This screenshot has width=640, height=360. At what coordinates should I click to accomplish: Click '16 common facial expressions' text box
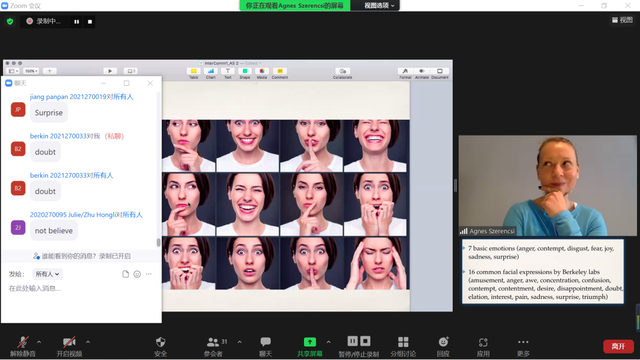pyautogui.click(x=545, y=284)
